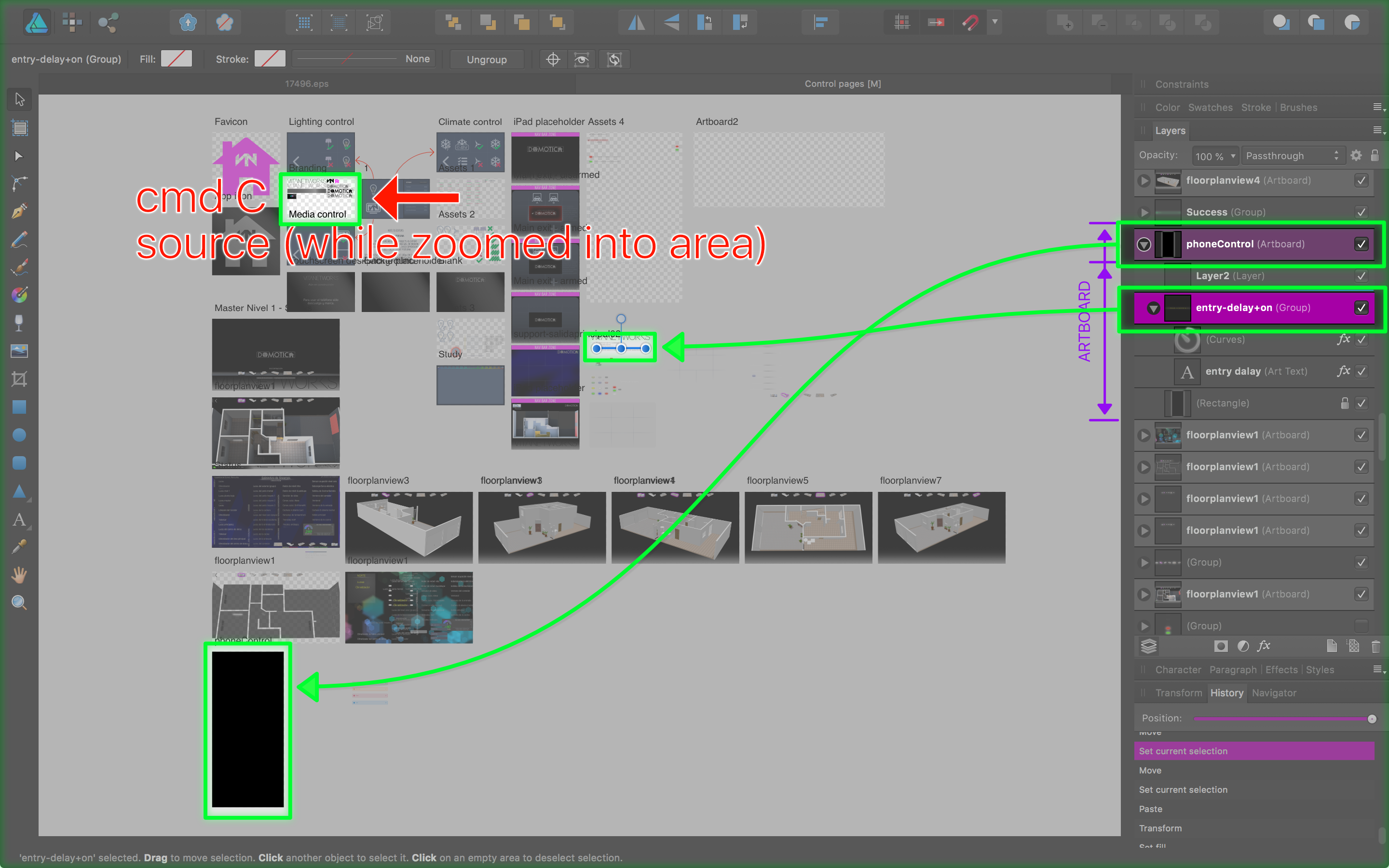Select the Transparency tool
The image size is (1389, 868).
coord(19,323)
